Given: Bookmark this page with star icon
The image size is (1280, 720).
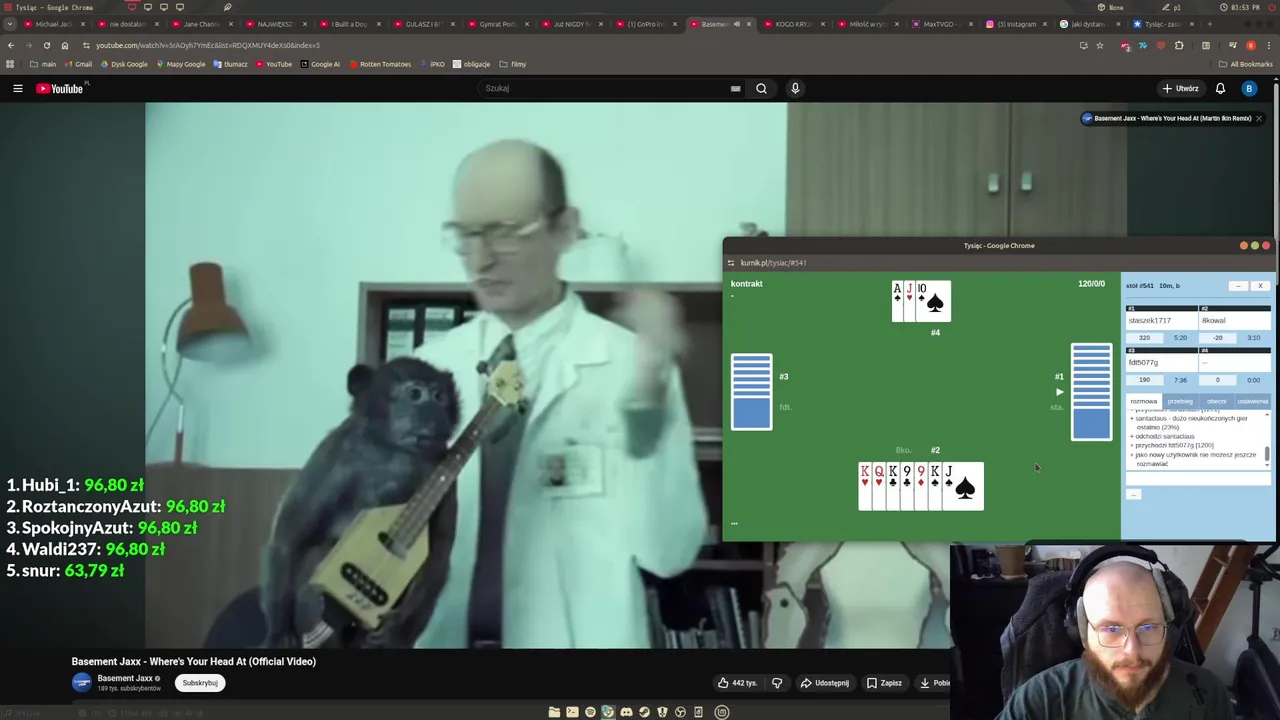Looking at the screenshot, I should 1099,45.
